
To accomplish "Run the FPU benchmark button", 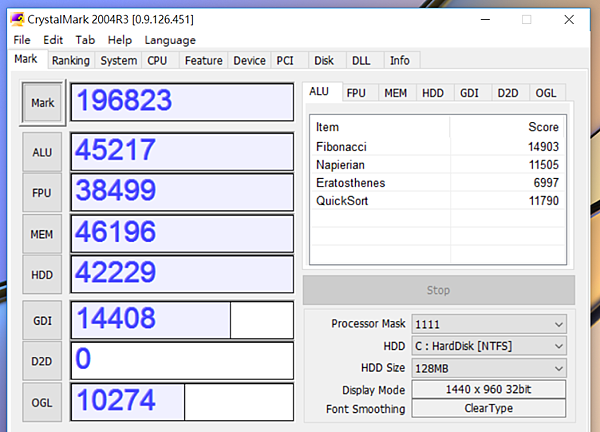I will pos(42,193).
